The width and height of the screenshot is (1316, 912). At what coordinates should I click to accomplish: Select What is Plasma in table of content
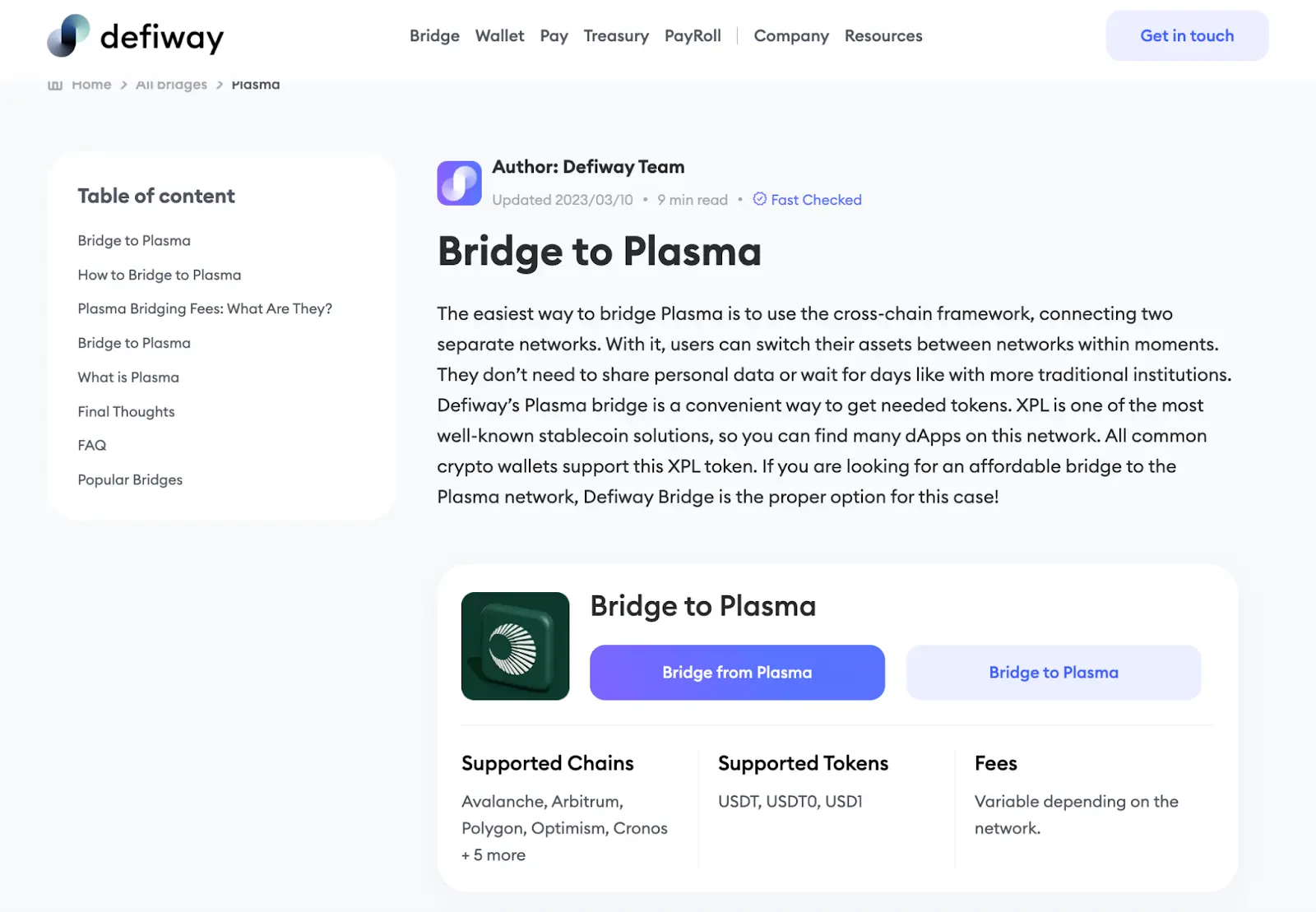tap(128, 377)
